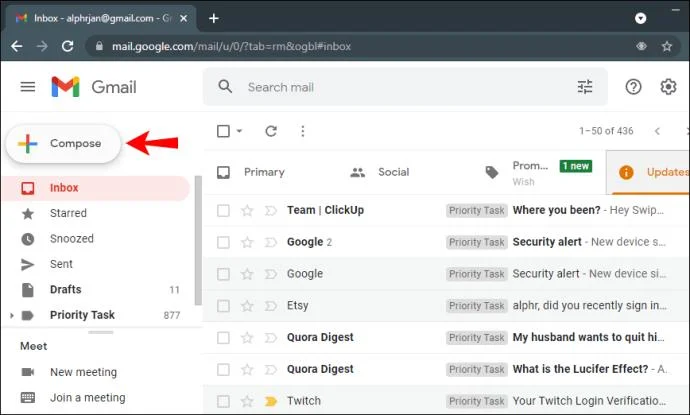Image resolution: width=690 pixels, height=415 pixels.
Task: Click the Gmail logo
Action: (94, 87)
